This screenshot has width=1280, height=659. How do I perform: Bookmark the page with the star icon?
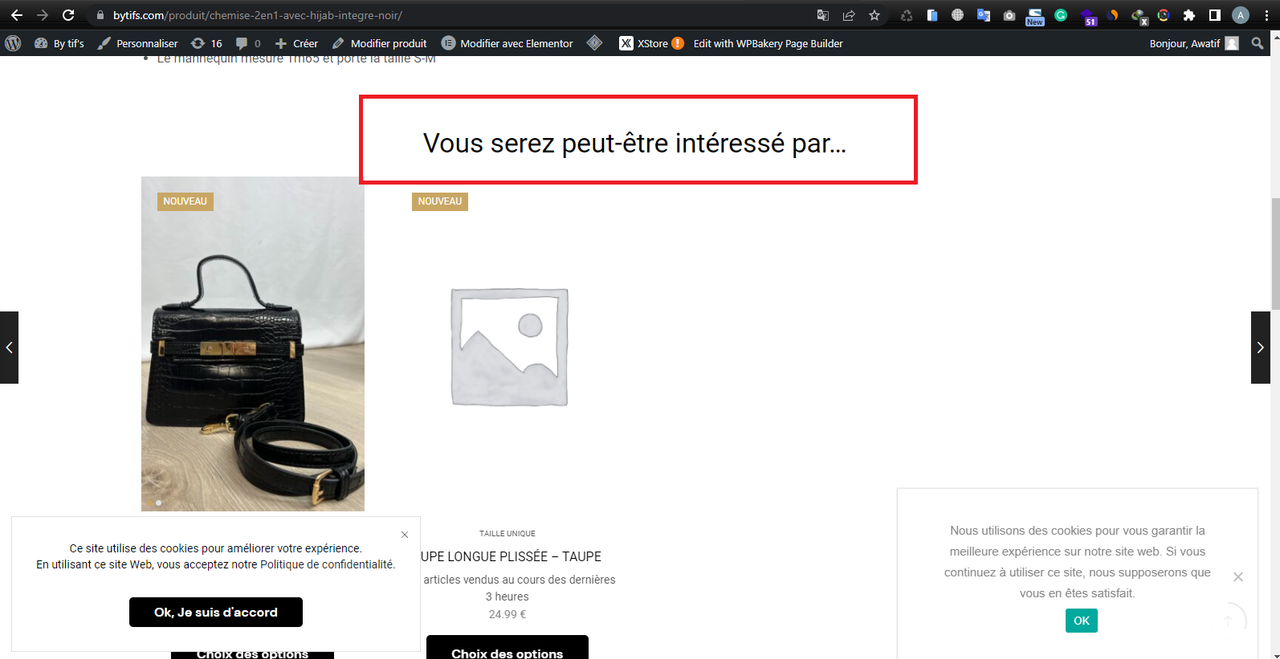click(x=875, y=15)
